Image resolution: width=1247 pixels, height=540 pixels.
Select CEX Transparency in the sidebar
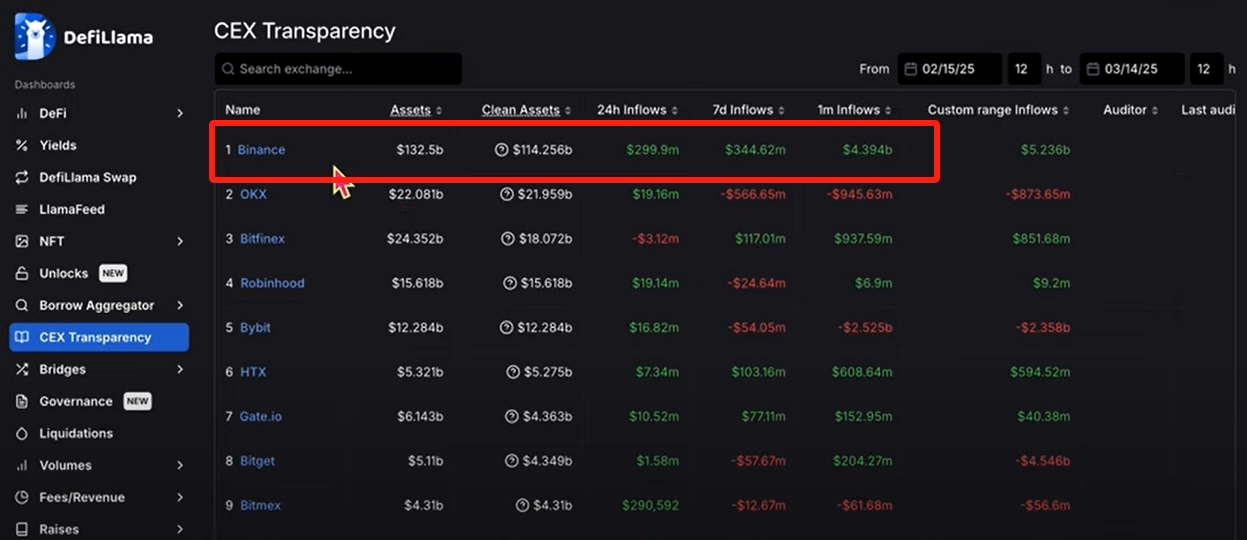click(x=99, y=337)
